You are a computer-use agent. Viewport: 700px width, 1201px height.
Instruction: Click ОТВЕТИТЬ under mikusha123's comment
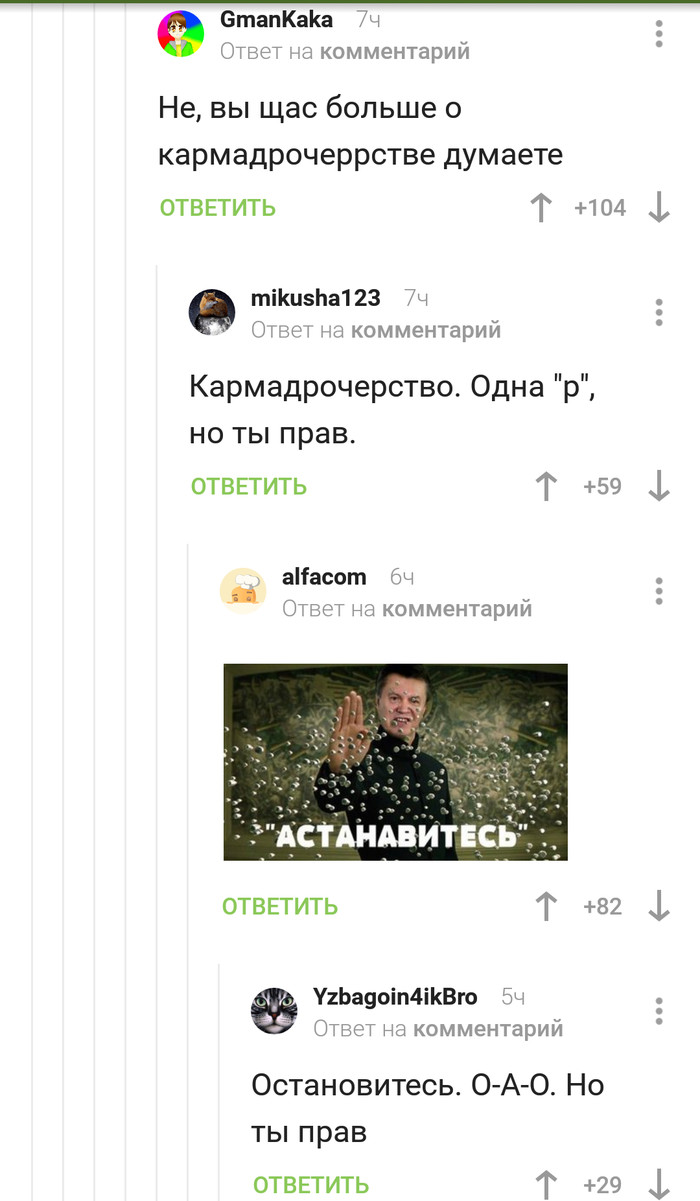pyautogui.click(x=249, y=487)
